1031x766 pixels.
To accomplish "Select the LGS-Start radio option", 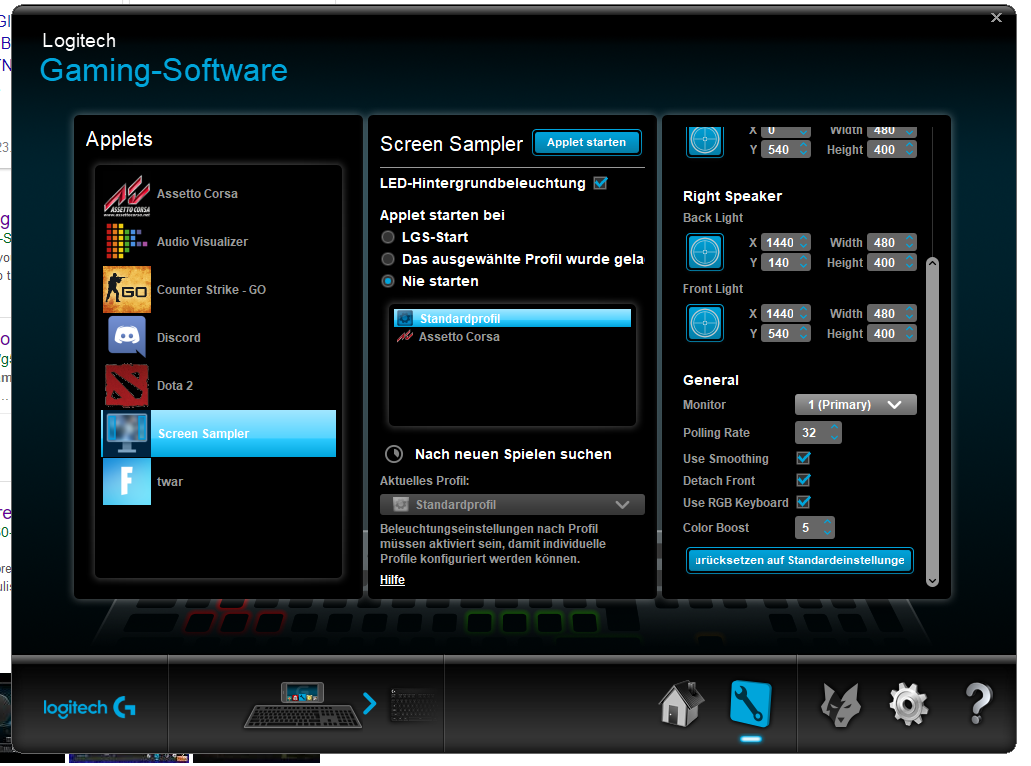I will point(388,237).
